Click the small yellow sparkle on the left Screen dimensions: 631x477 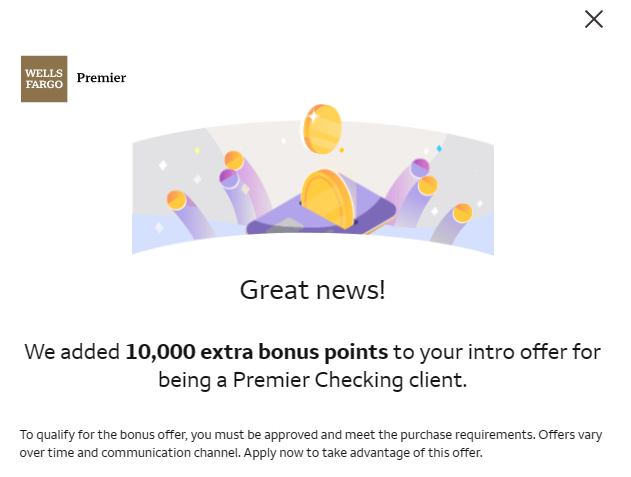point(197,151)
